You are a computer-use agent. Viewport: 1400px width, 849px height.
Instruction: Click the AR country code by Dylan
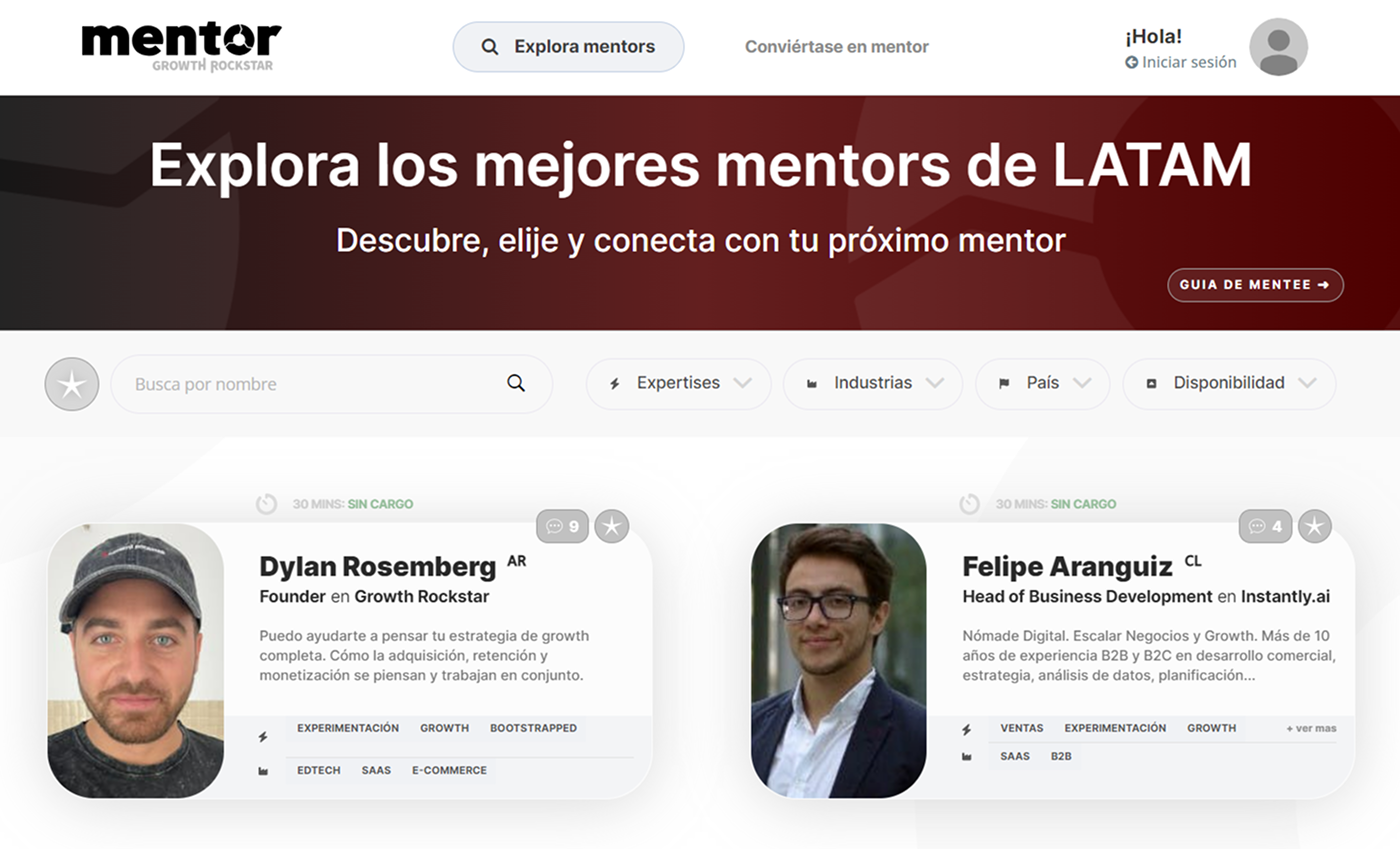coord(516,561)
